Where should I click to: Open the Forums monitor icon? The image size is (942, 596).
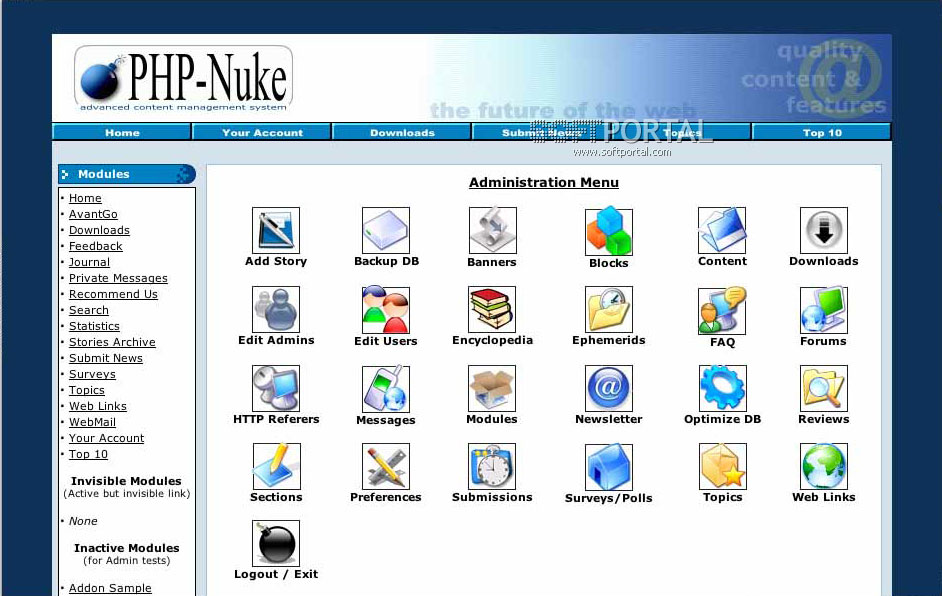pos(824,310)
